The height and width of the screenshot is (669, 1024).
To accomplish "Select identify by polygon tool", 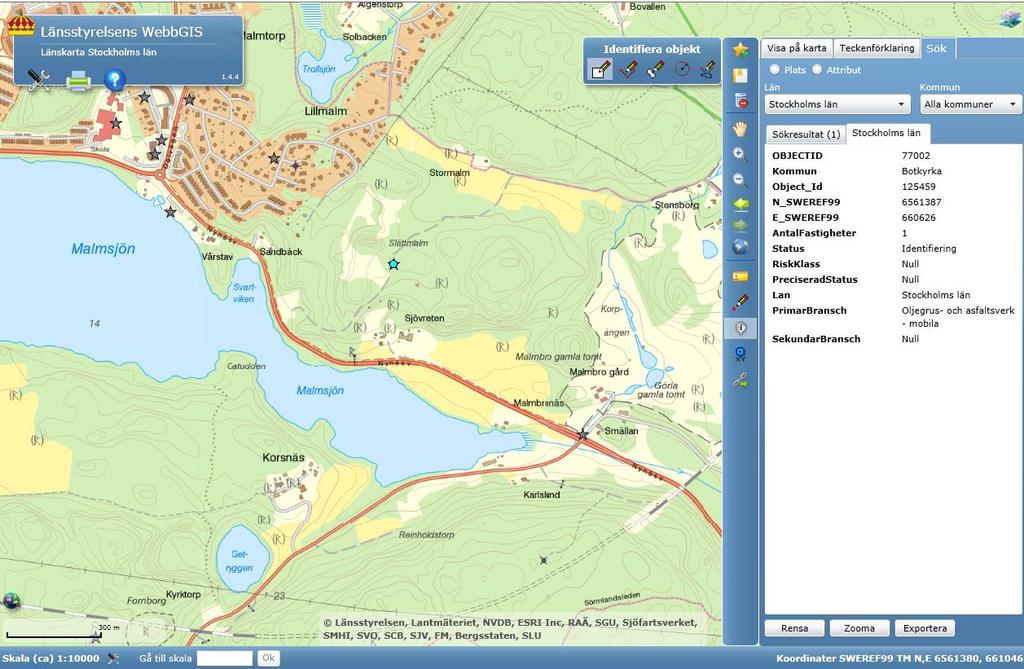I will click(628, 69).
